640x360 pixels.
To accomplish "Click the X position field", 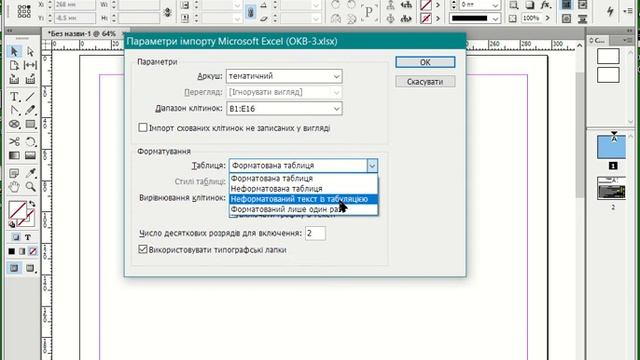I will (x=75, y=5).
